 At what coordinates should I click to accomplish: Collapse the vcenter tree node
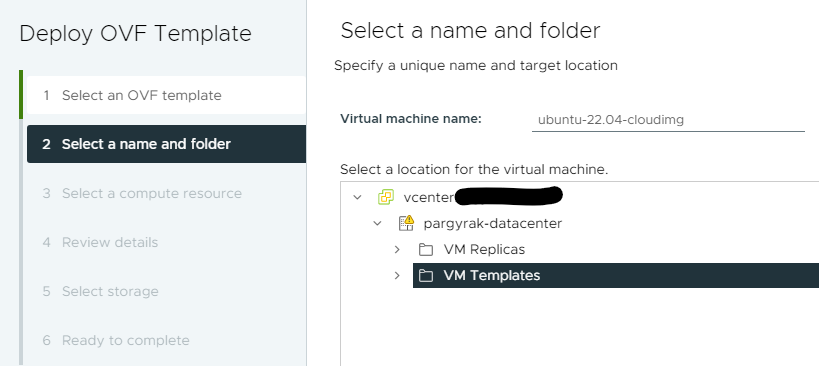[x=357, y=197]
